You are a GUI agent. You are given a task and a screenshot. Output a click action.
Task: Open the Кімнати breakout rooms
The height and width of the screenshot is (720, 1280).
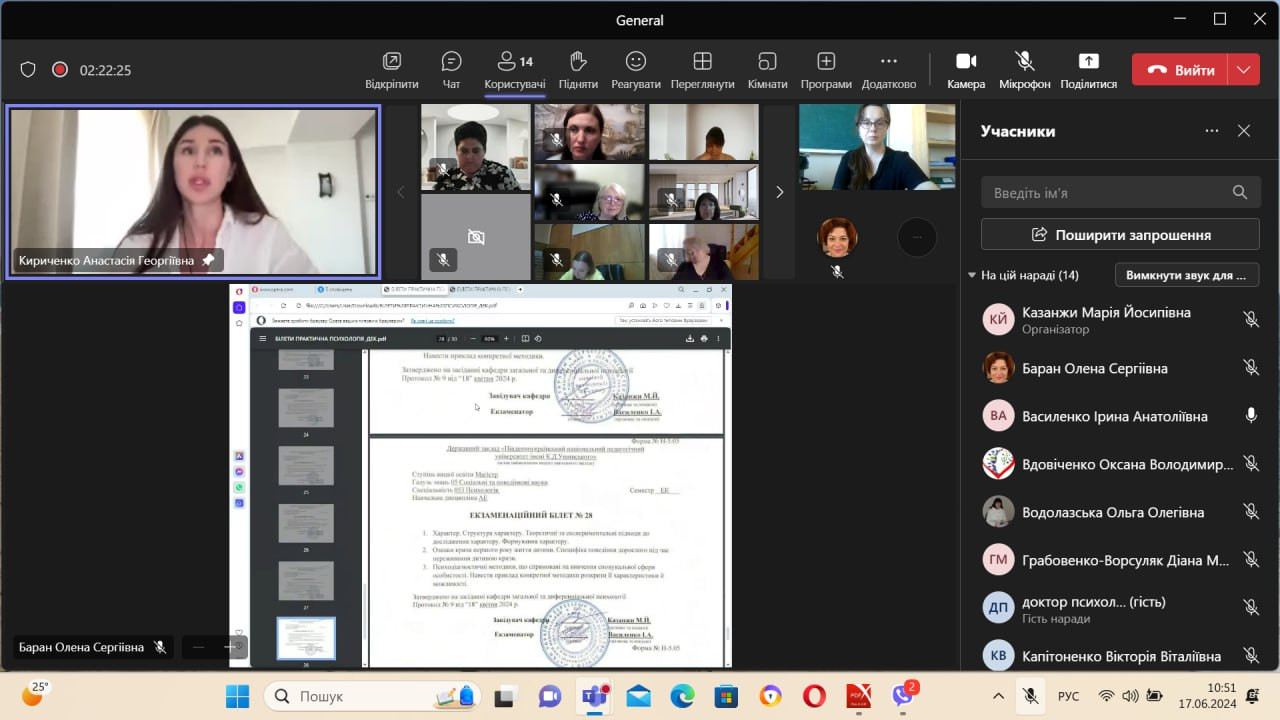(767, 70)
